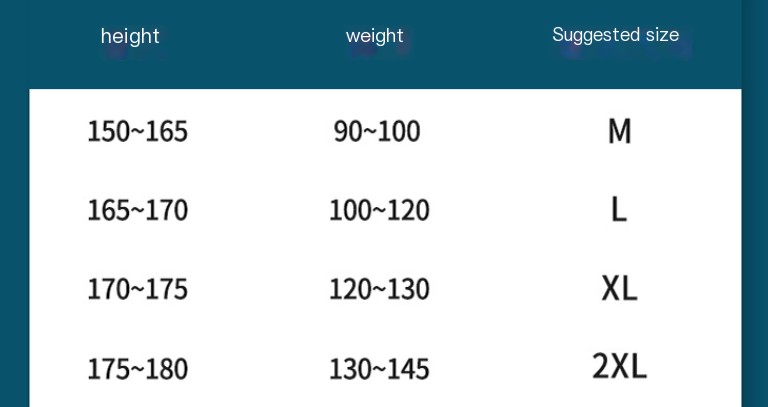This screenshot has width=768, height=407.
Task: Select size M in the chart
Action: click(x=619, y=131)
